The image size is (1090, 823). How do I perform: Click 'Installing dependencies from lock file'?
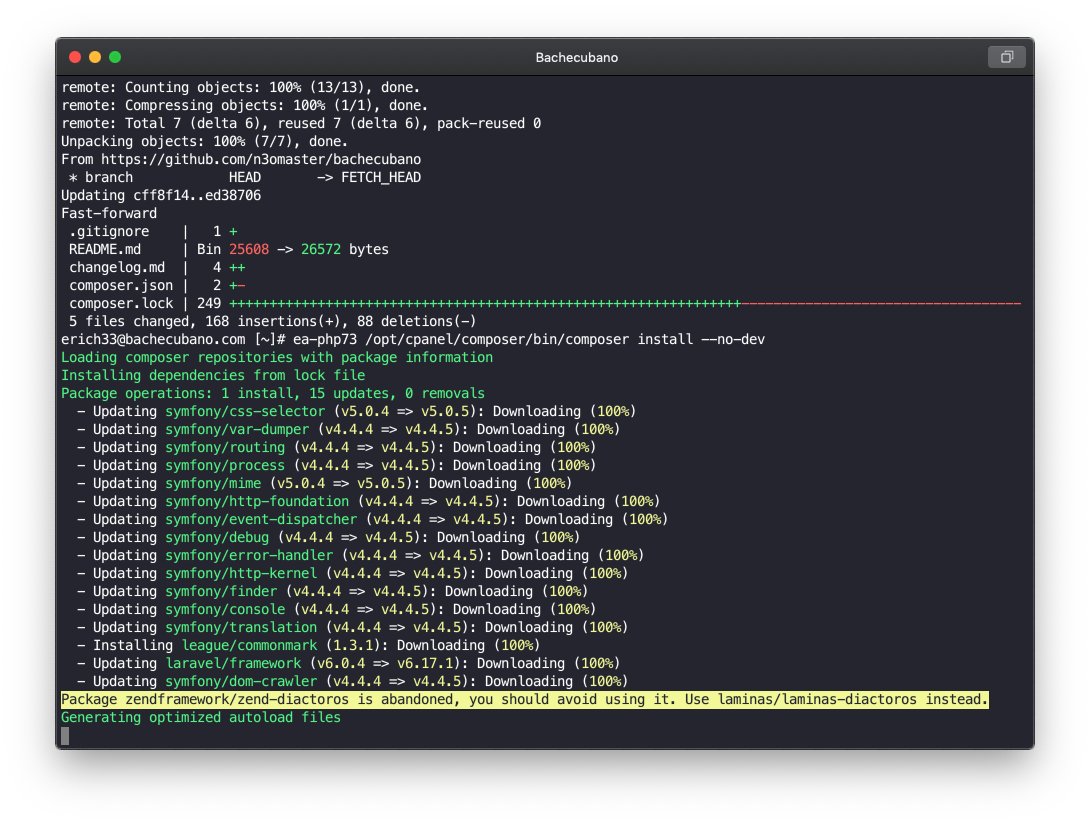[213, 375]
